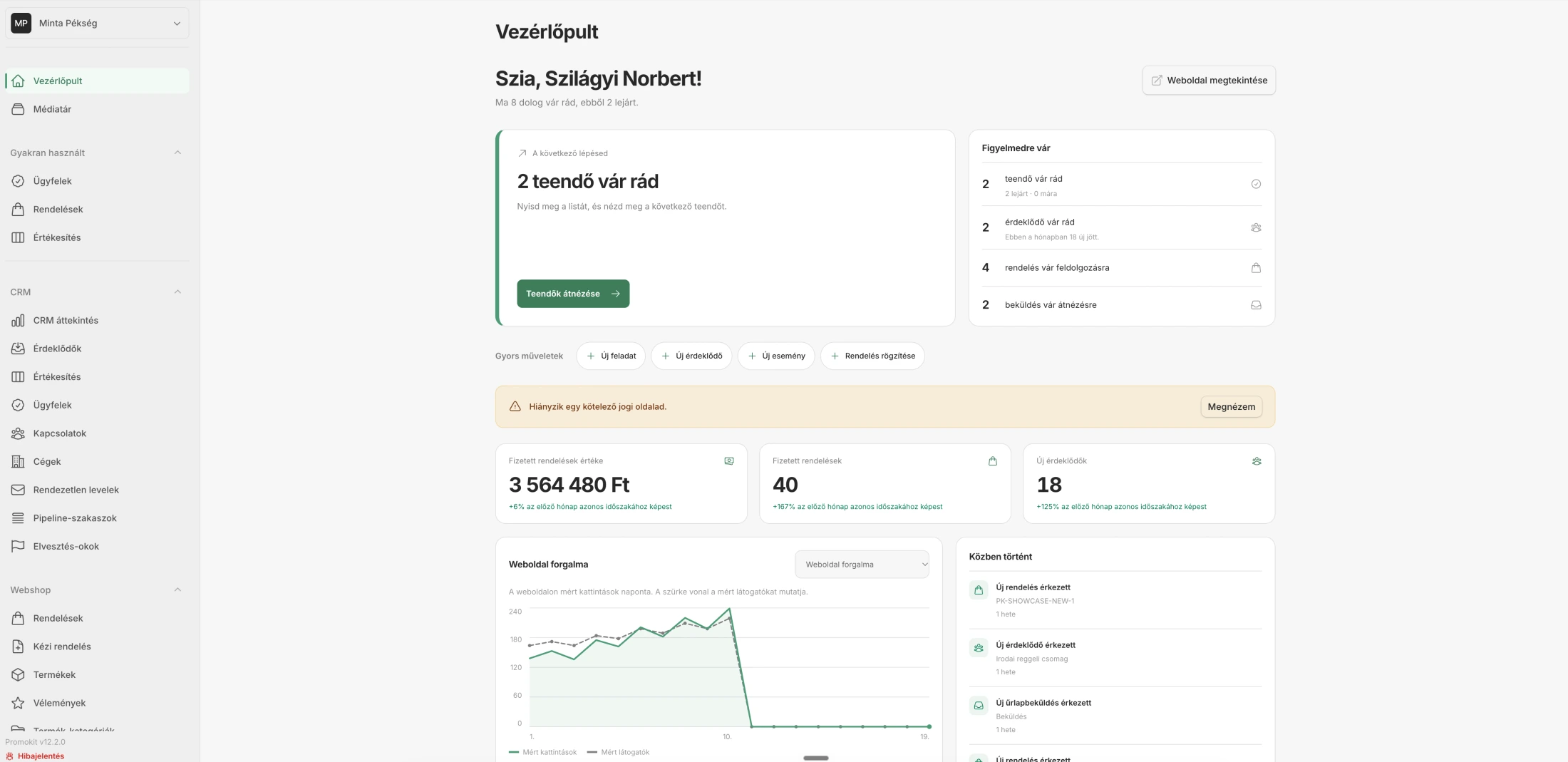
Task: Click the Elvesztés-okok flag icon
Action: 19,547
